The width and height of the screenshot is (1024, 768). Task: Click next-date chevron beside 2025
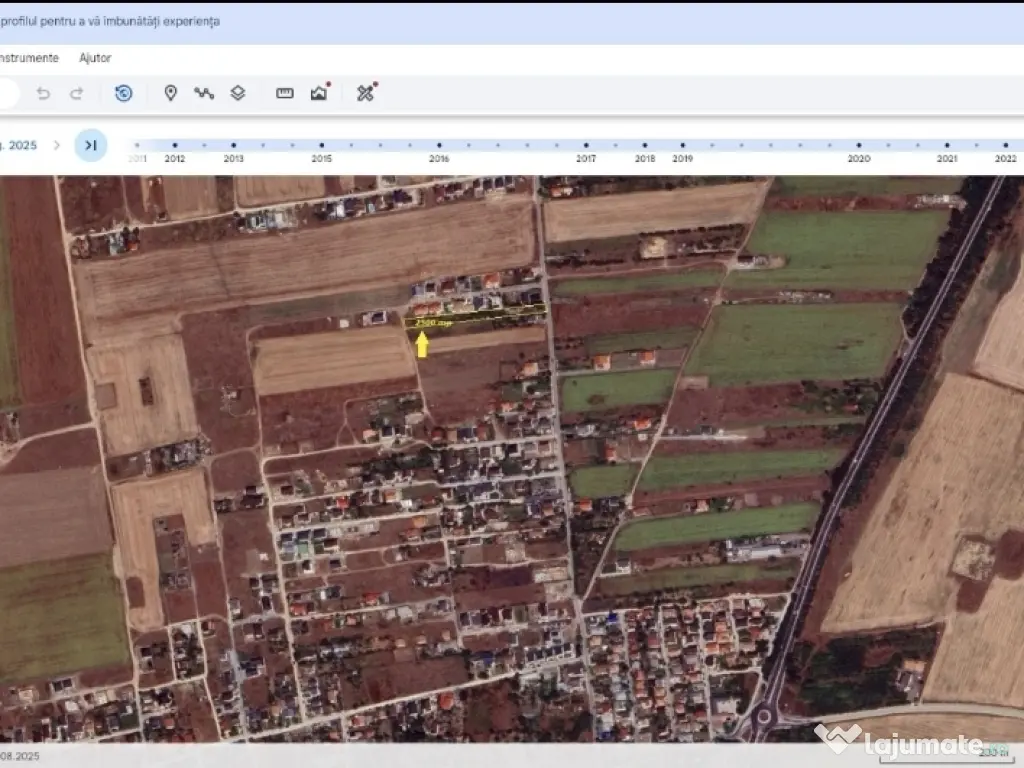pos(56,145)
